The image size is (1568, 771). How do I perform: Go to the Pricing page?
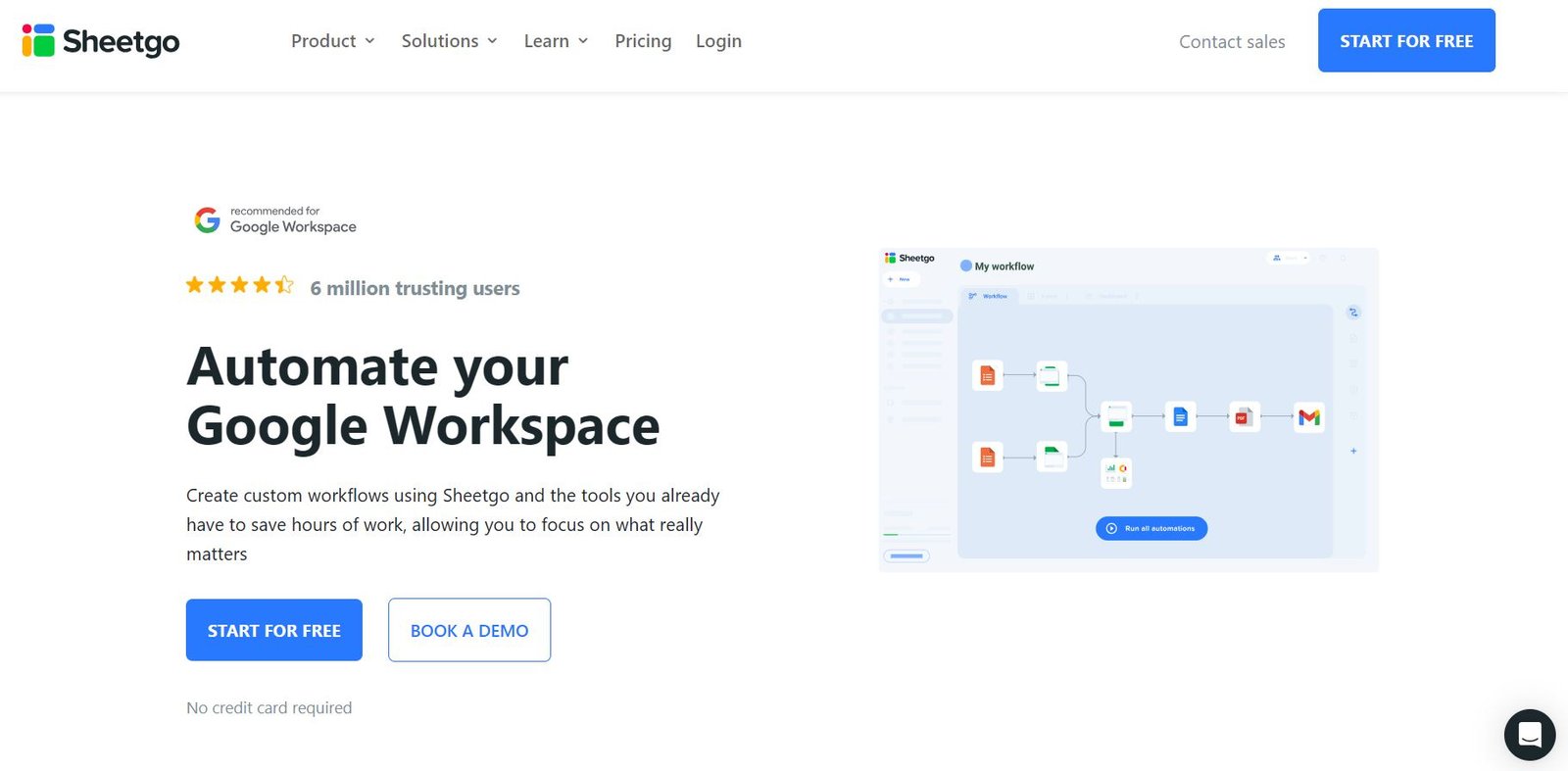pyautogui.click(x=643, y=41)
